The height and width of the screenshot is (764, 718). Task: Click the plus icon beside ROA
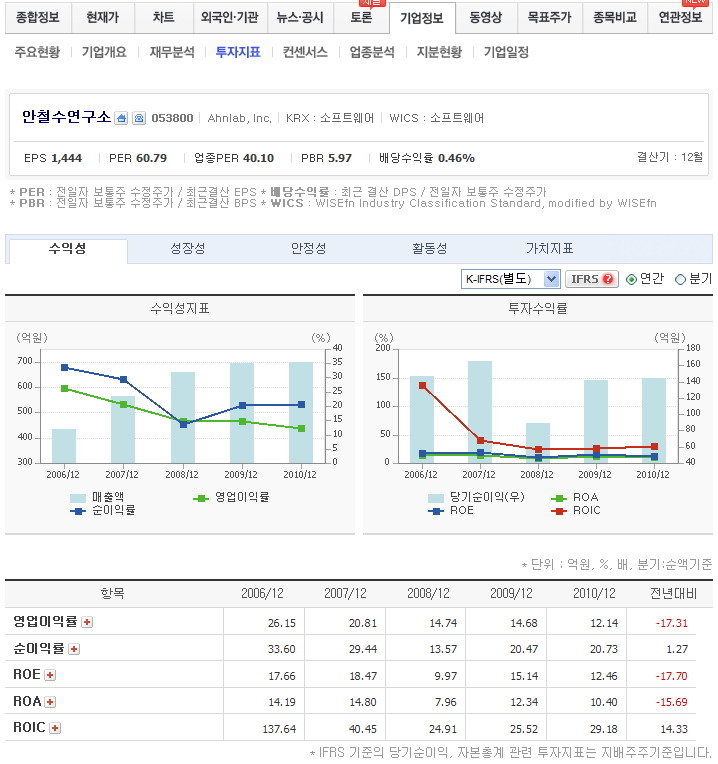tap(50, 702)
